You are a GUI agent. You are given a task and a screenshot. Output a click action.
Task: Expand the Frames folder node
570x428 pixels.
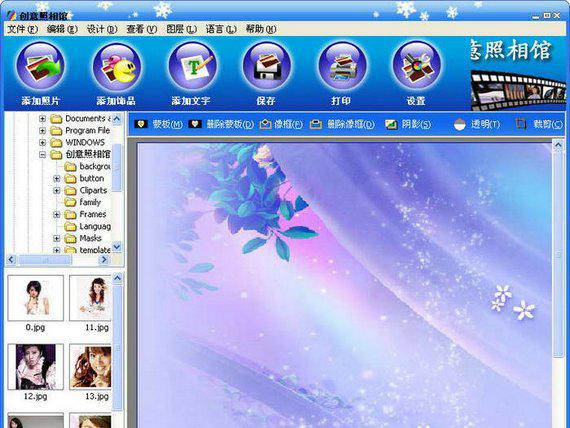coord(56,215)
